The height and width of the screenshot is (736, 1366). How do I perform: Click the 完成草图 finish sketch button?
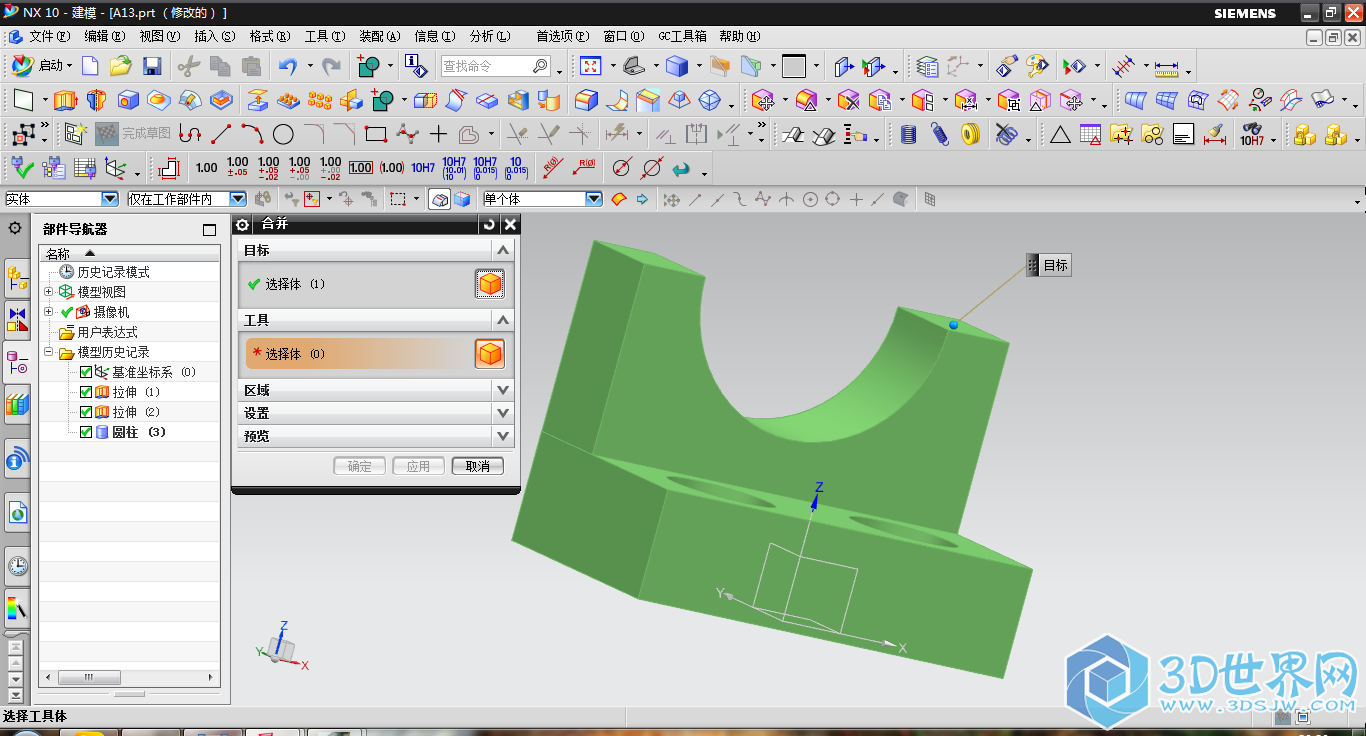[134, 134]
